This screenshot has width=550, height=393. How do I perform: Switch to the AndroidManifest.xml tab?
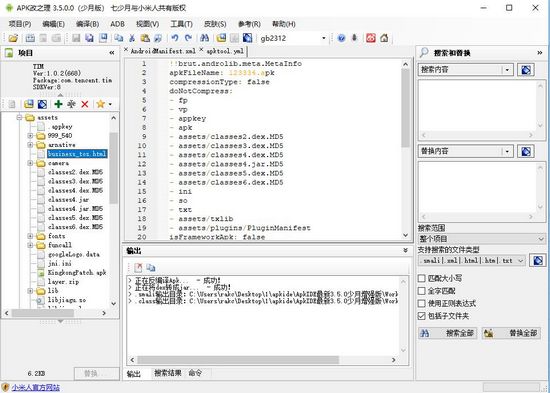[x=163, y=51]
